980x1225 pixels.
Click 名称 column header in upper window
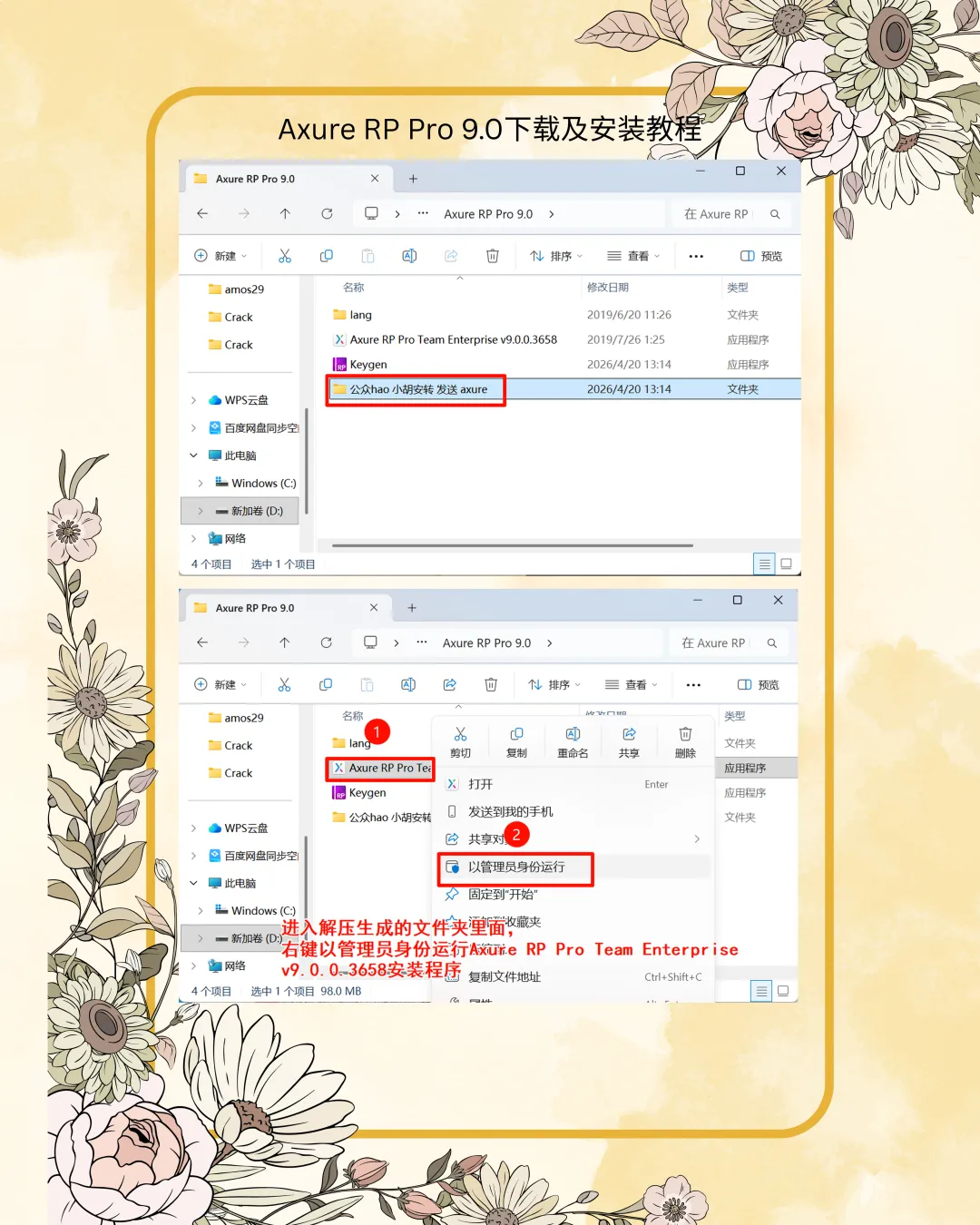tap(354, 288)
